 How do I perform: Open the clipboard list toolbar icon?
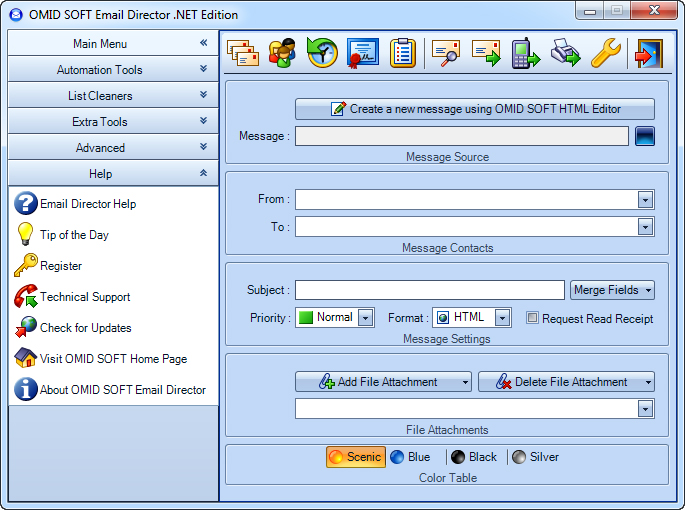(x=402, y=53)
